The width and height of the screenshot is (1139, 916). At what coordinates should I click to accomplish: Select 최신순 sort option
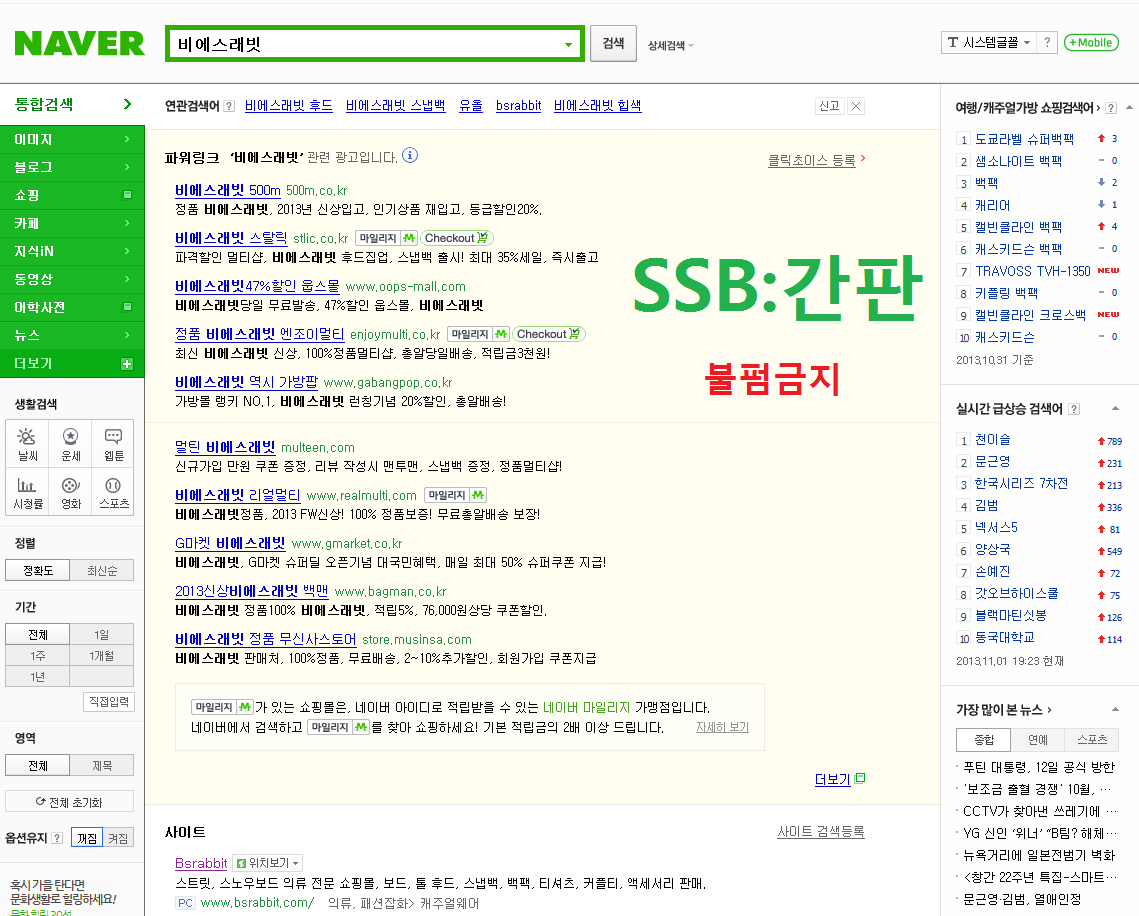pos(102,570)
